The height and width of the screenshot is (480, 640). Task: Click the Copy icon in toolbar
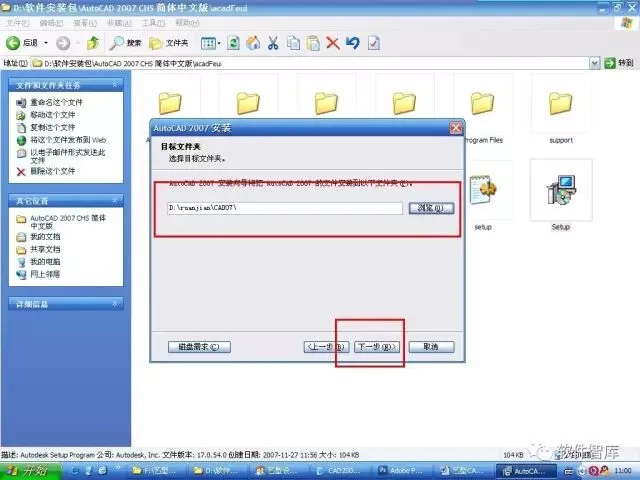coord(293,43)
